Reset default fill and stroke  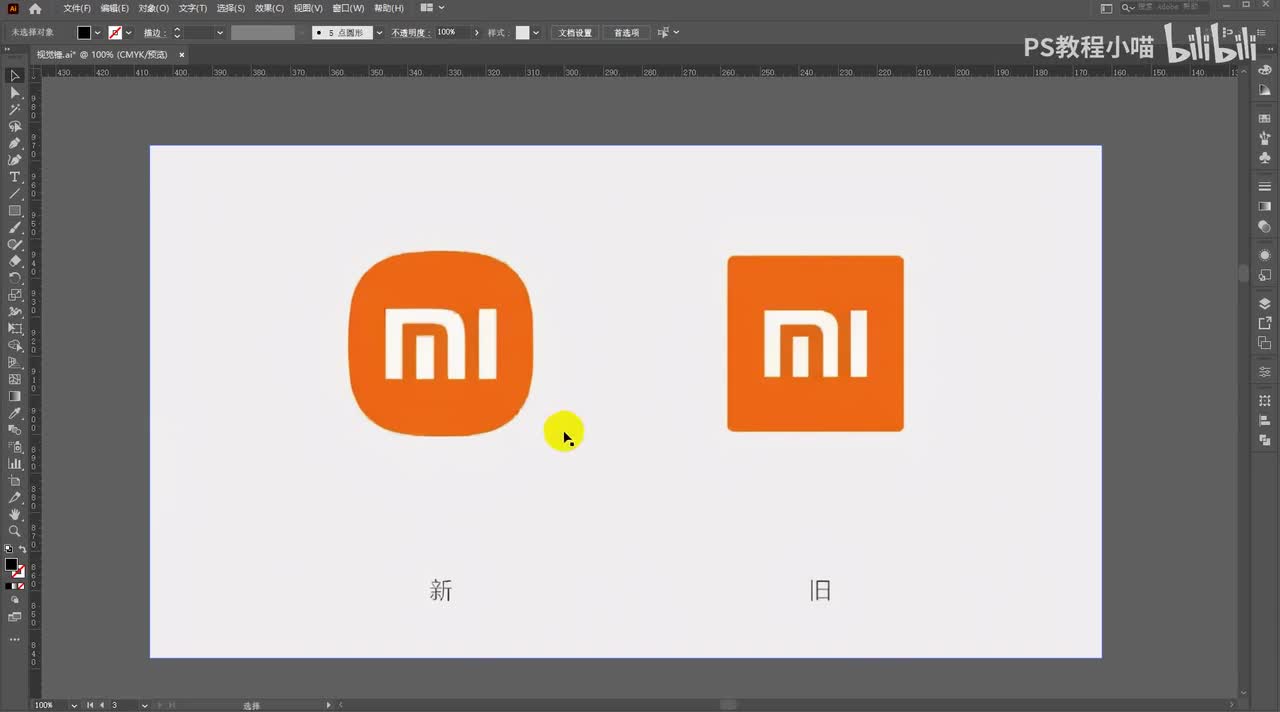9,549
